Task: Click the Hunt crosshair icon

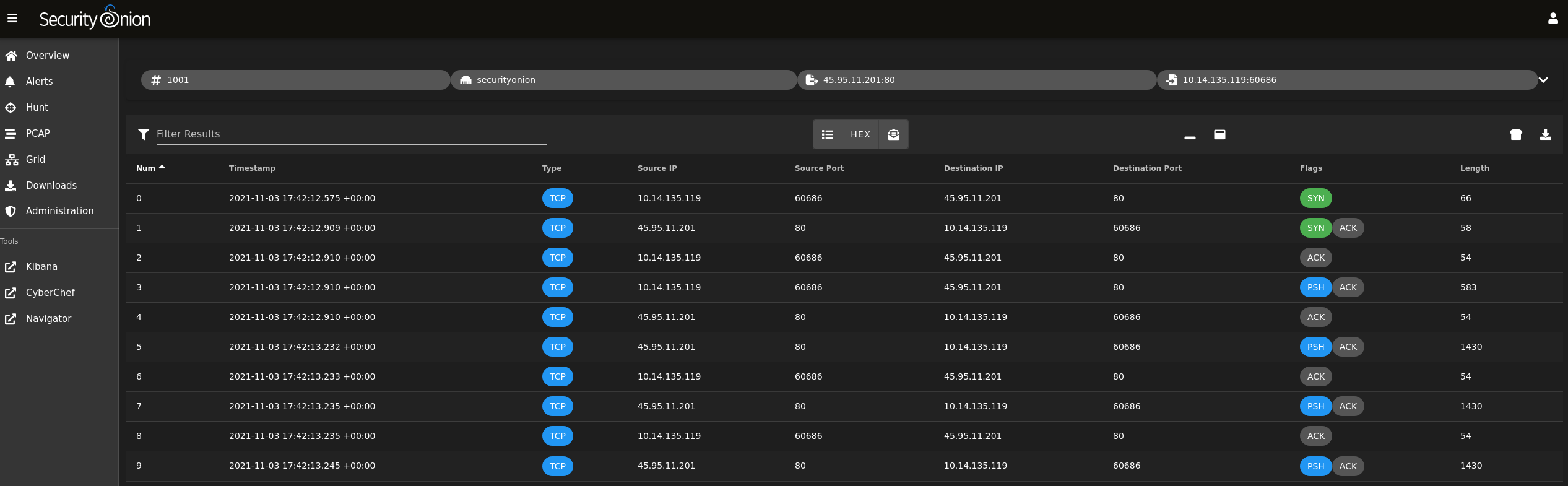Action: 11,108
